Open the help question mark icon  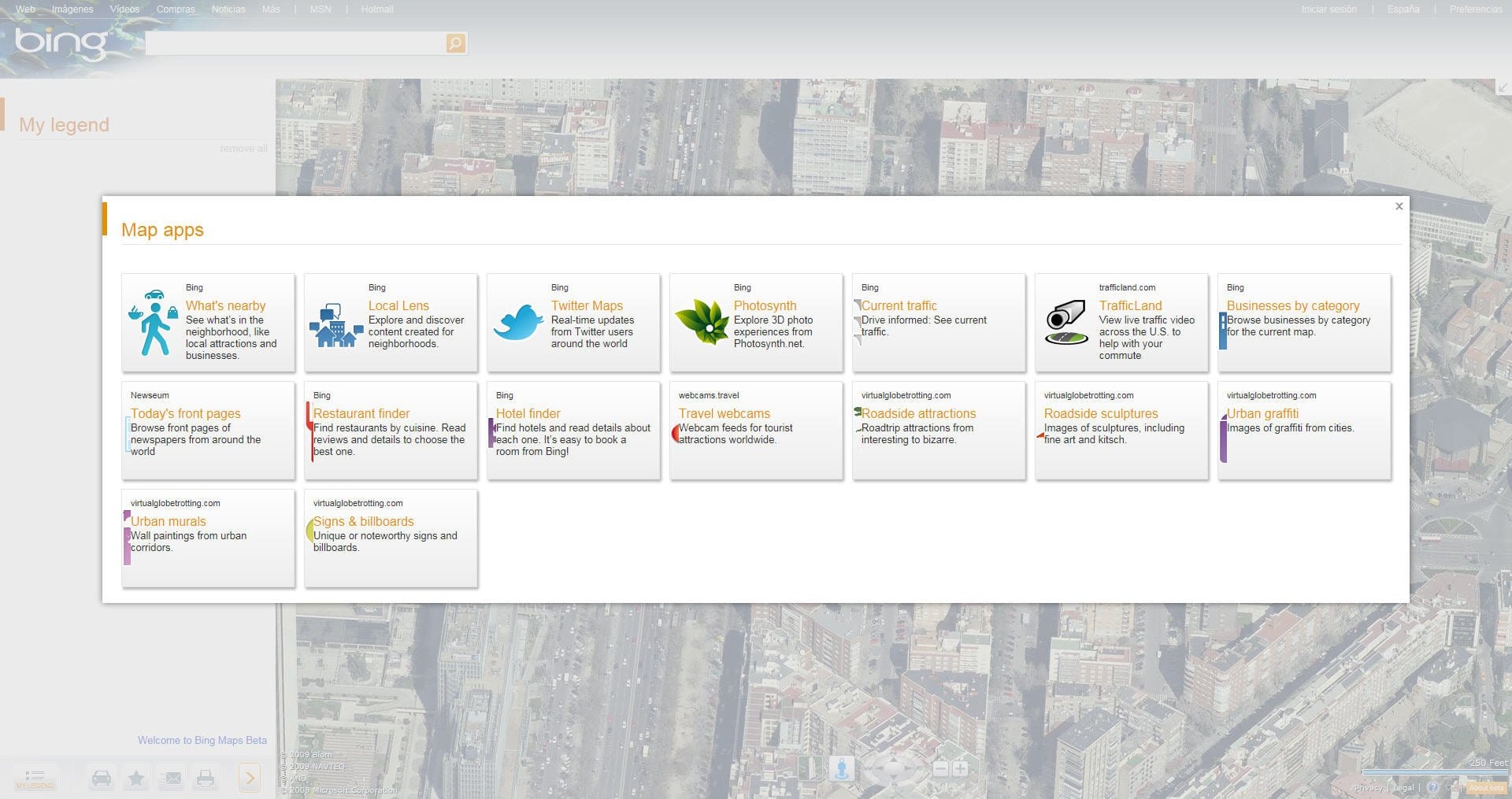(x=1435, y=787)
